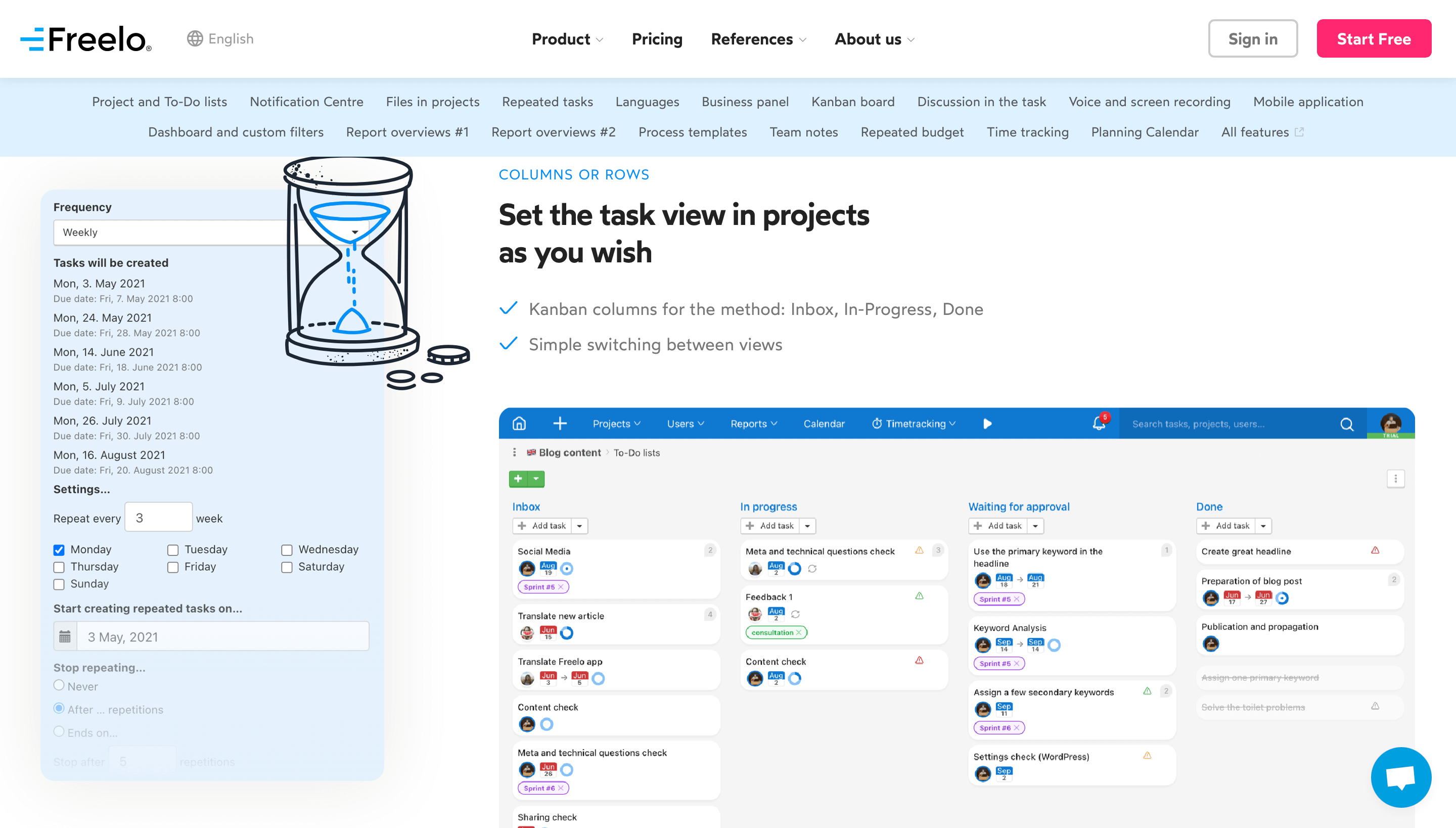The image size is (1456, 828).
Task: Click the globe language icon
Action: (x=195, y=38)
